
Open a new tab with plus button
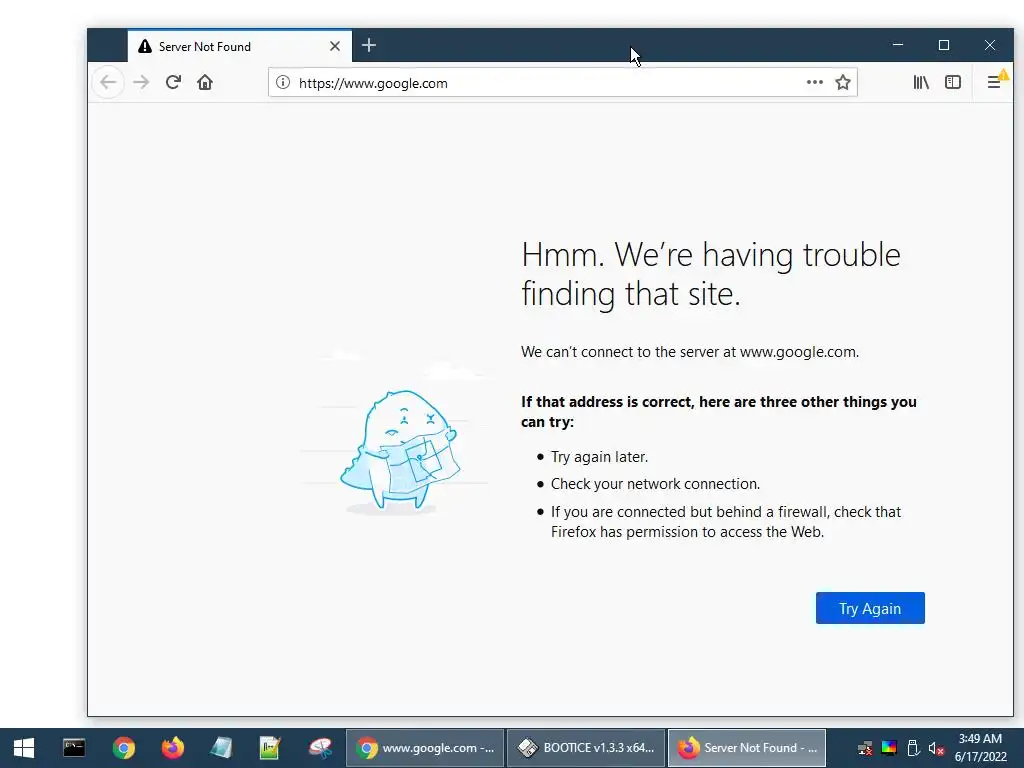[x=369, y=45]
